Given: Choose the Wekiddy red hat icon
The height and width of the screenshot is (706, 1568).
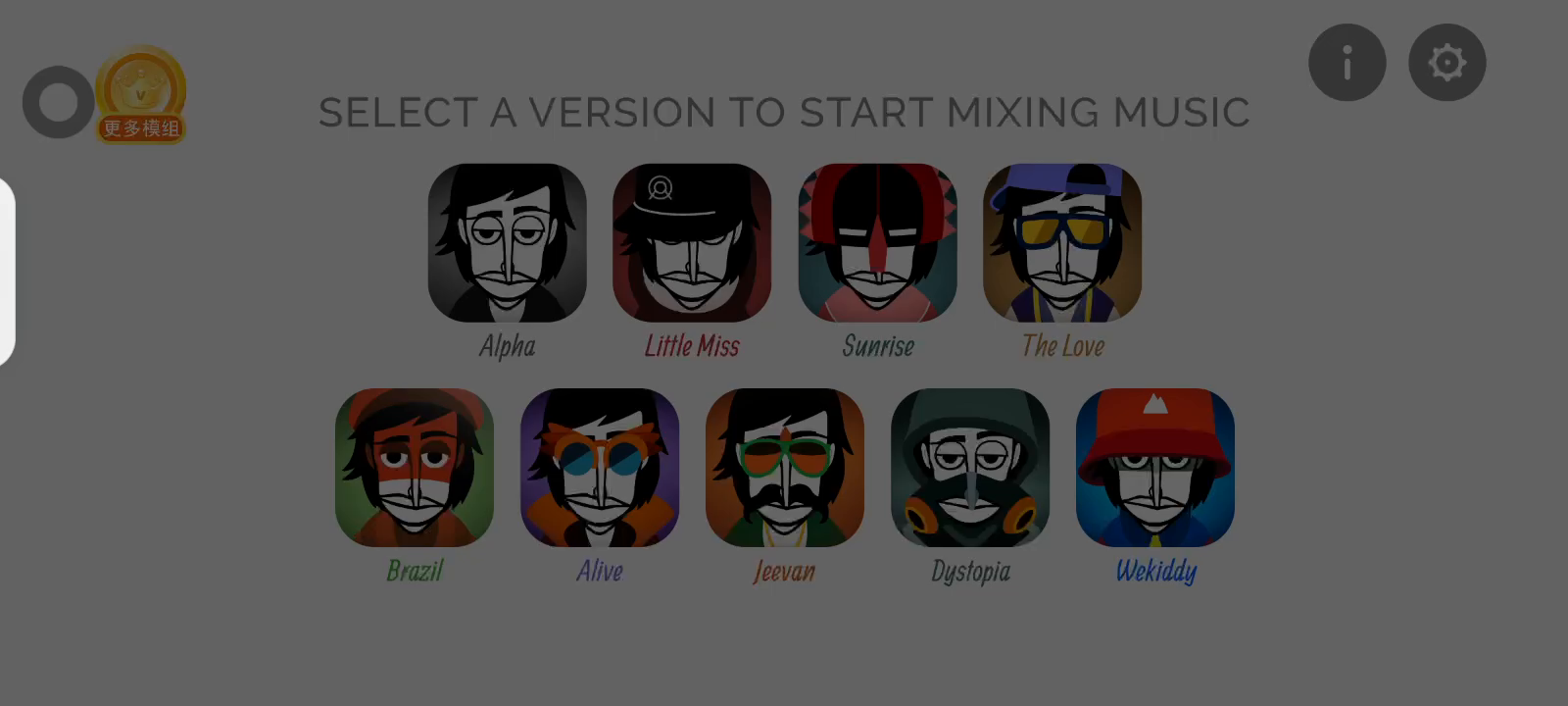Looking at the screenshot, I should [1155, 468].
